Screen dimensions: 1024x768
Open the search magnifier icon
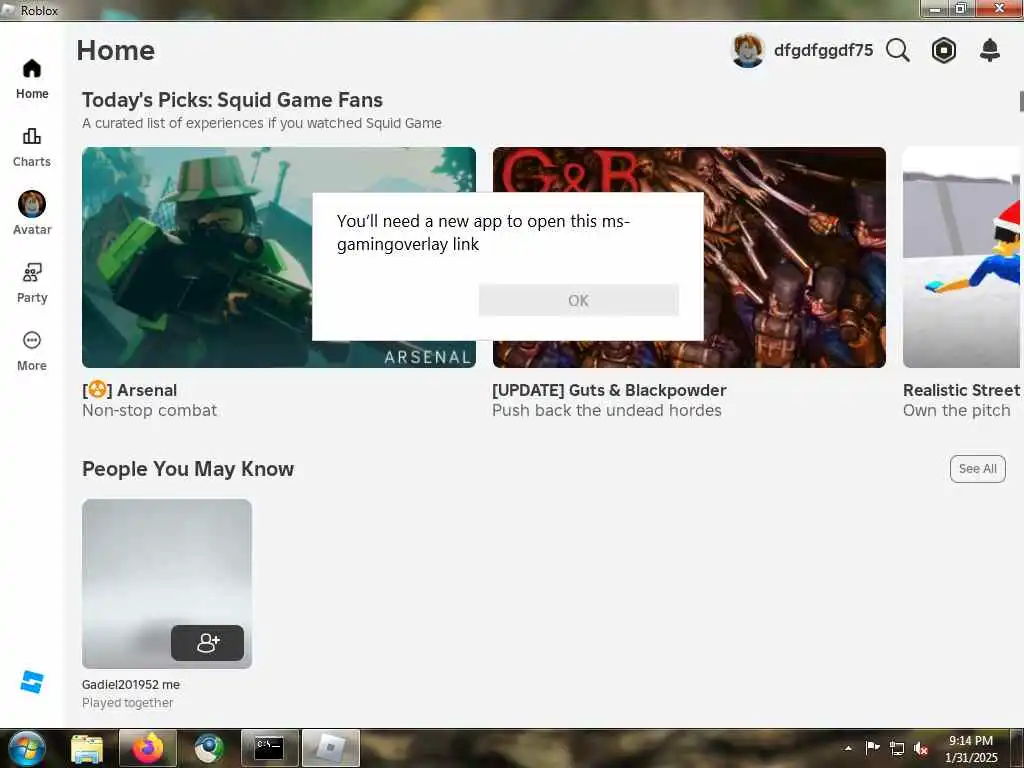pyautogui.click(x=898, y=50)
